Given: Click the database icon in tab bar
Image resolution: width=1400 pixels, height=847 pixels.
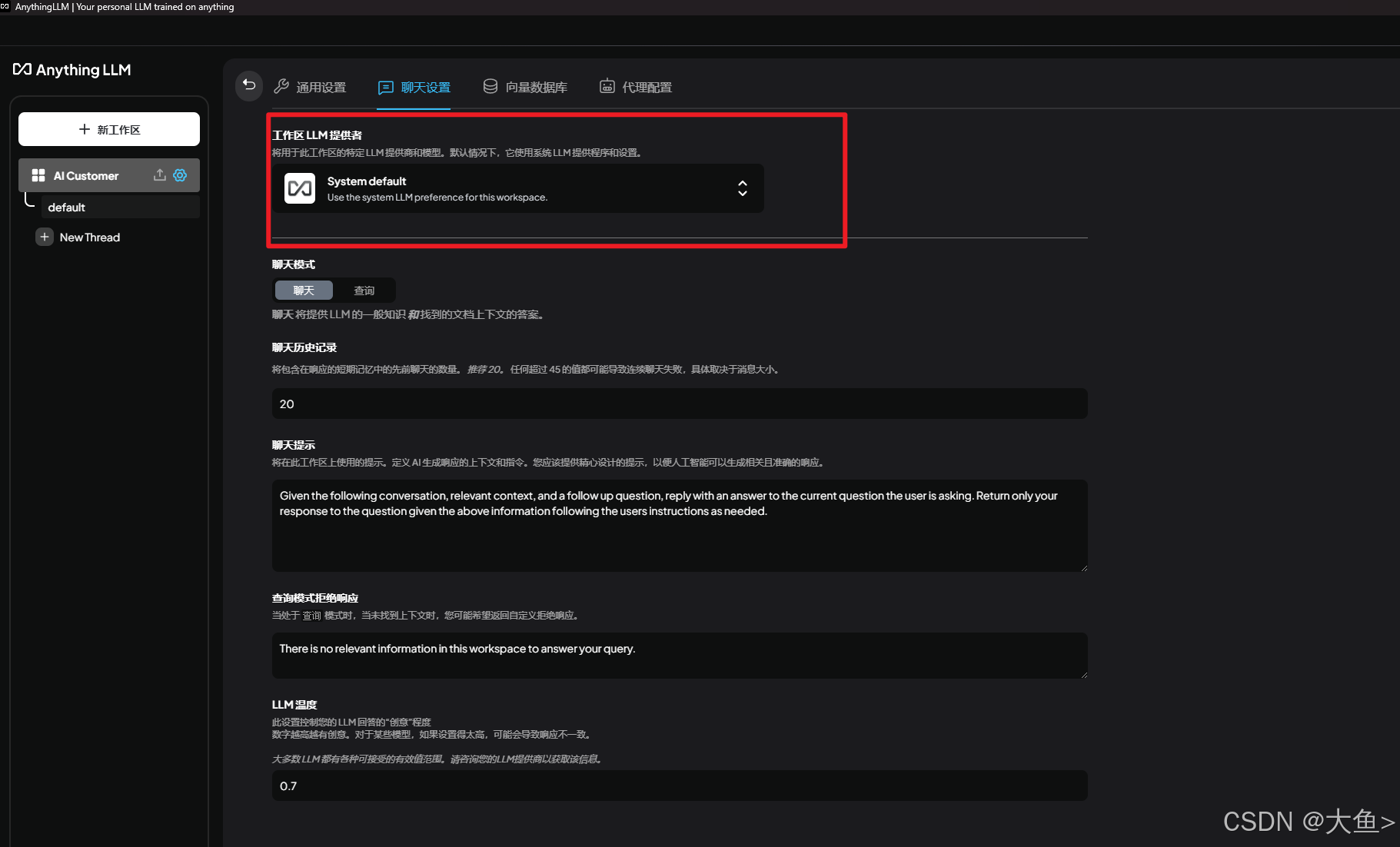Looking at the screenshot, I should point(490,86).
